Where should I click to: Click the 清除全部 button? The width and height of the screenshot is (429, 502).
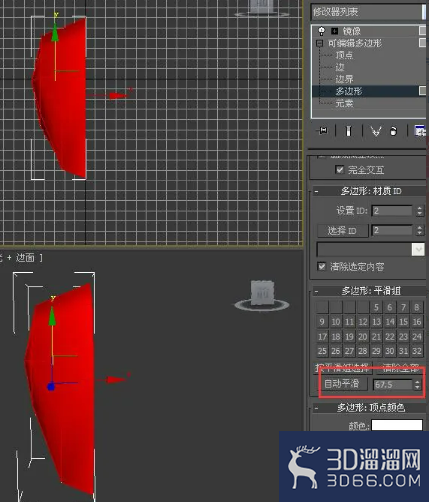tap(400, 368)
